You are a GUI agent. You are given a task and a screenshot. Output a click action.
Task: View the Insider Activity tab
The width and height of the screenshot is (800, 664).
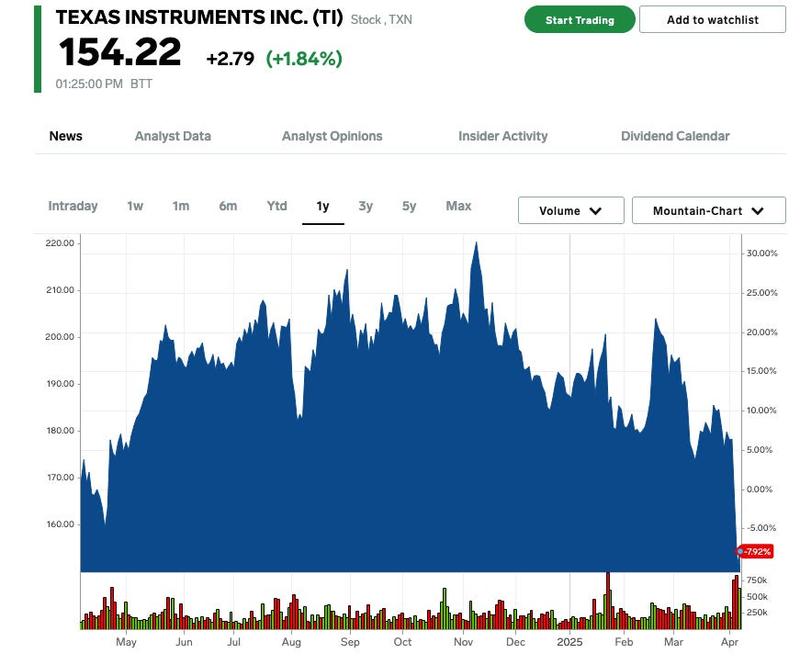[x=503, y=136]
